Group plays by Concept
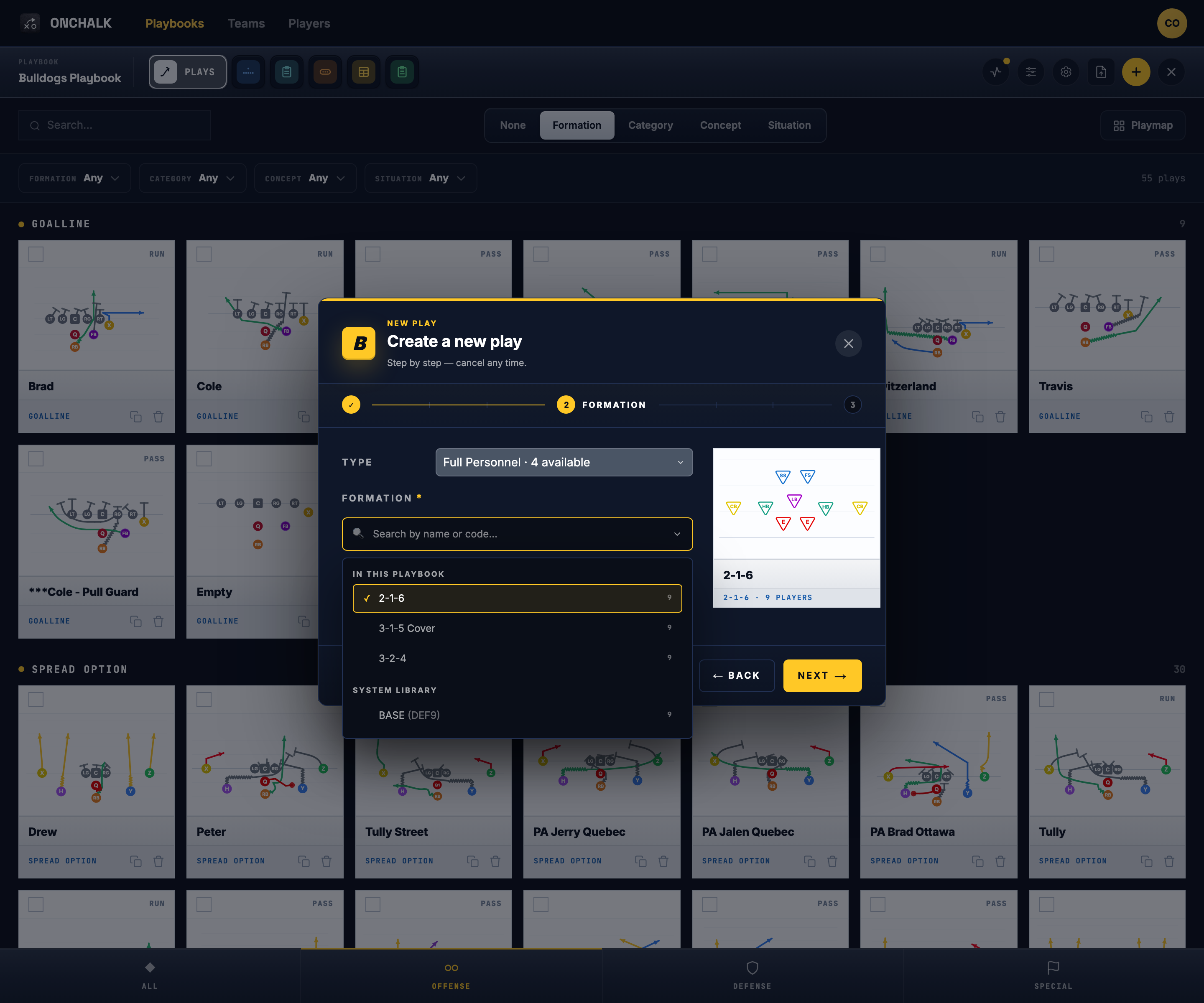This screenshot has width=1204, height=1003. [720, 125]
